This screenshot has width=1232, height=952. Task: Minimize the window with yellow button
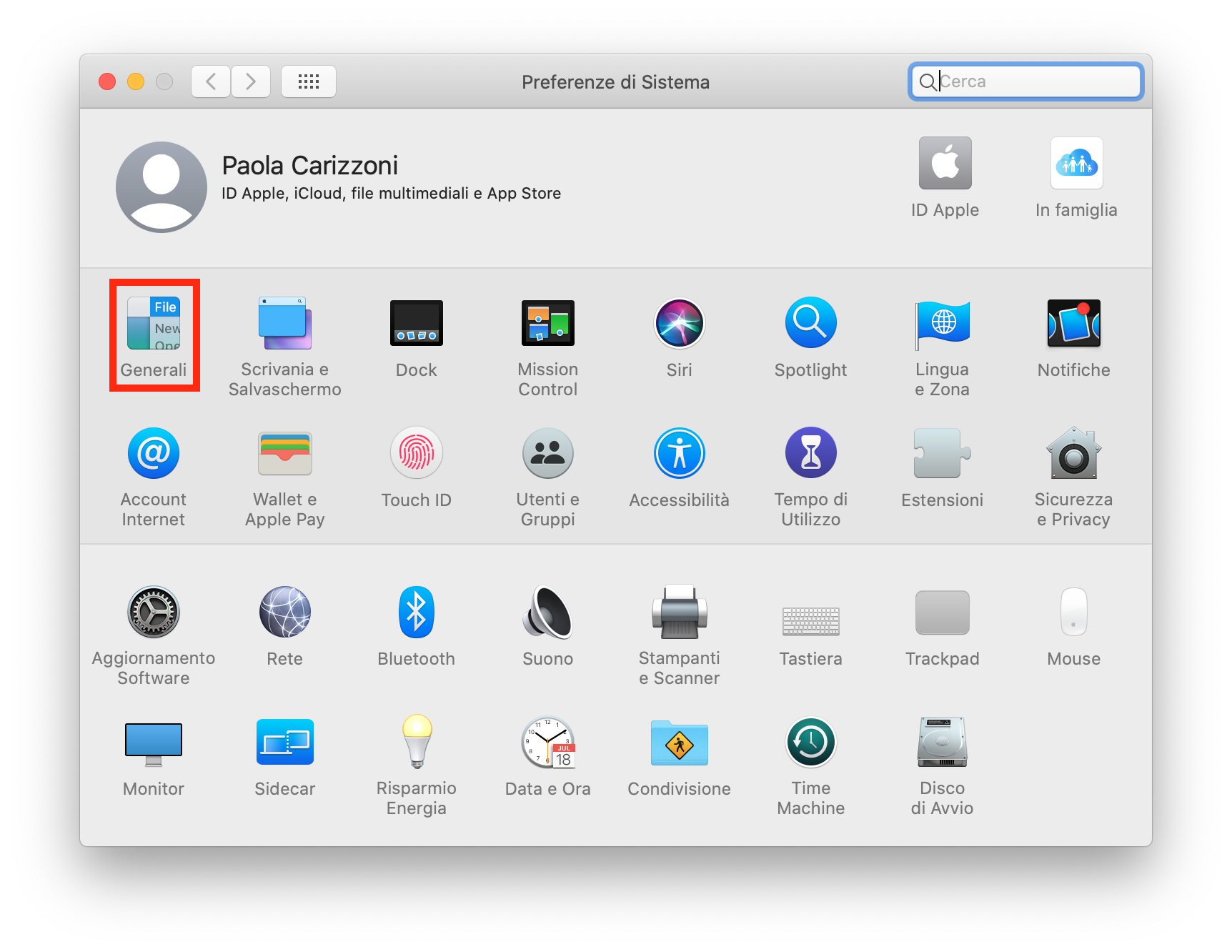[x=136, y=81]
